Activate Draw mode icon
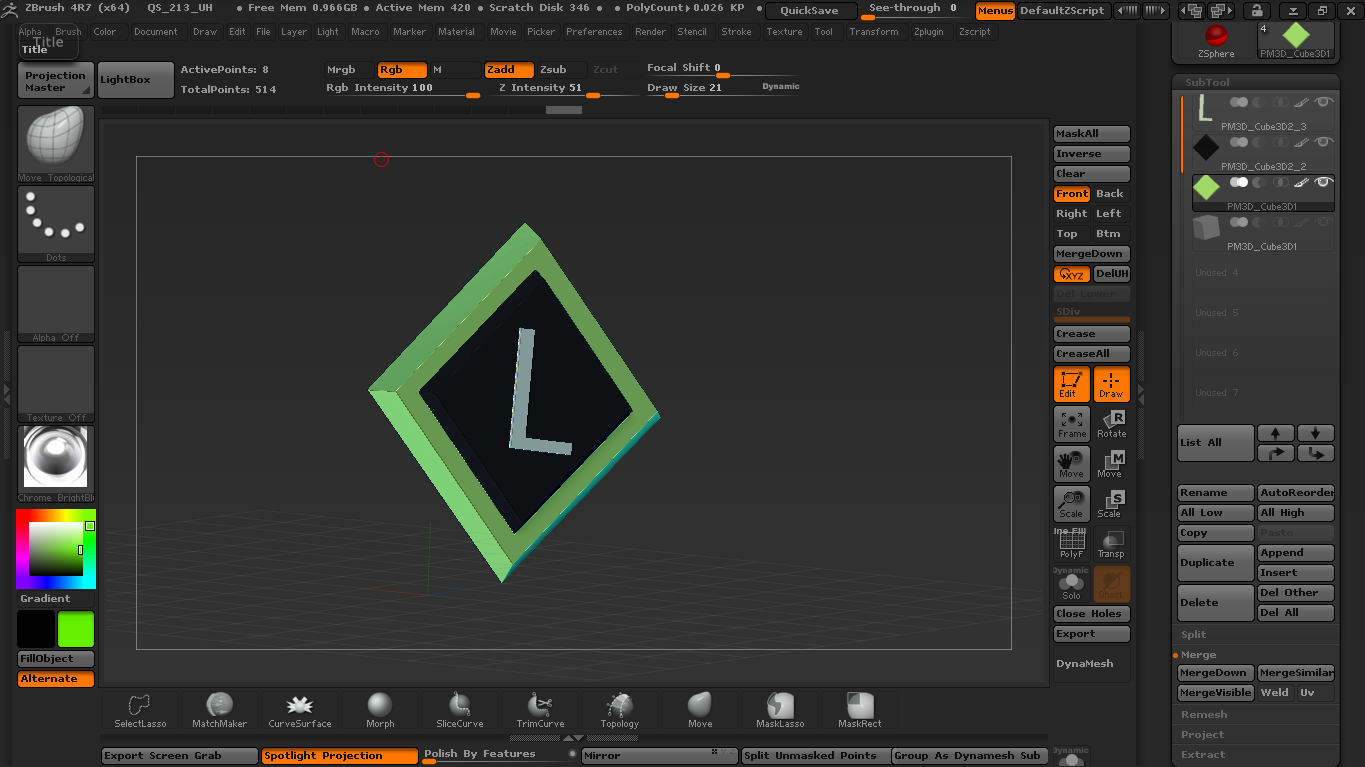 click(x=1111, y=384)
